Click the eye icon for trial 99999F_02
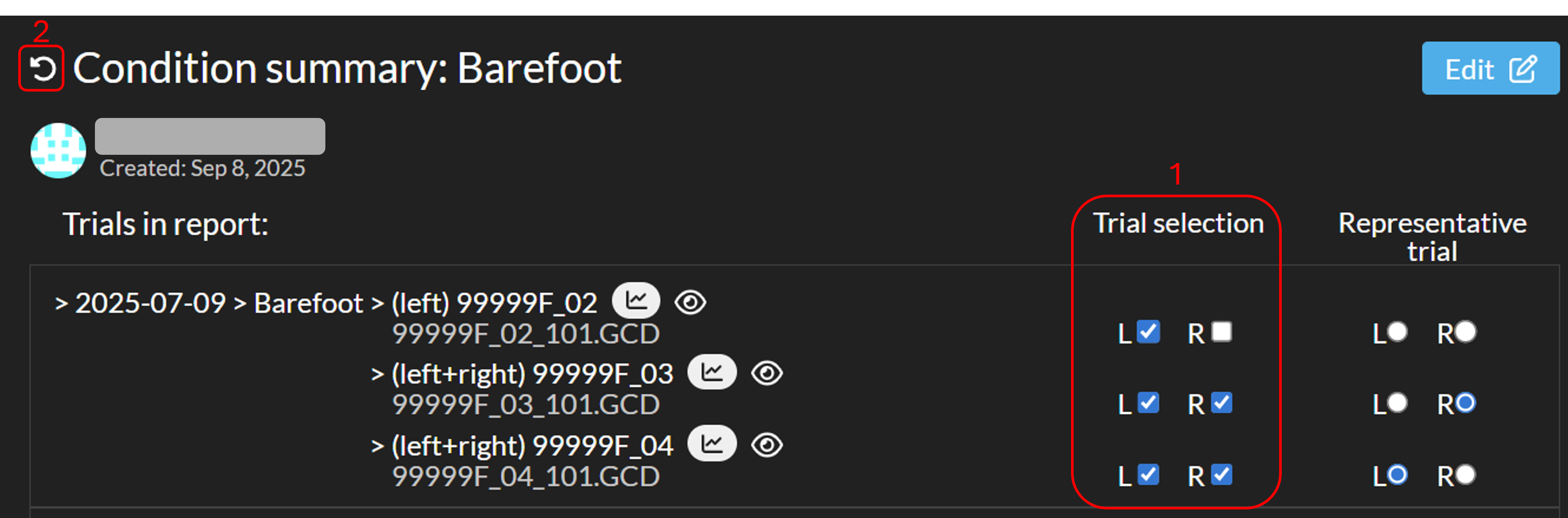1568x518 pixels. pos(690,303)
